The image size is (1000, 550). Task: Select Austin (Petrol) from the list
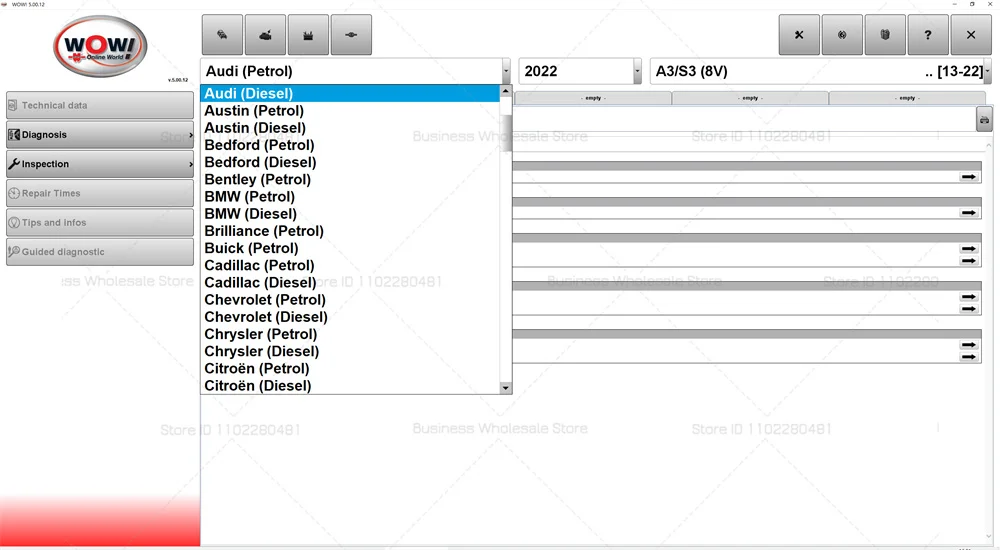click(350, 110)
